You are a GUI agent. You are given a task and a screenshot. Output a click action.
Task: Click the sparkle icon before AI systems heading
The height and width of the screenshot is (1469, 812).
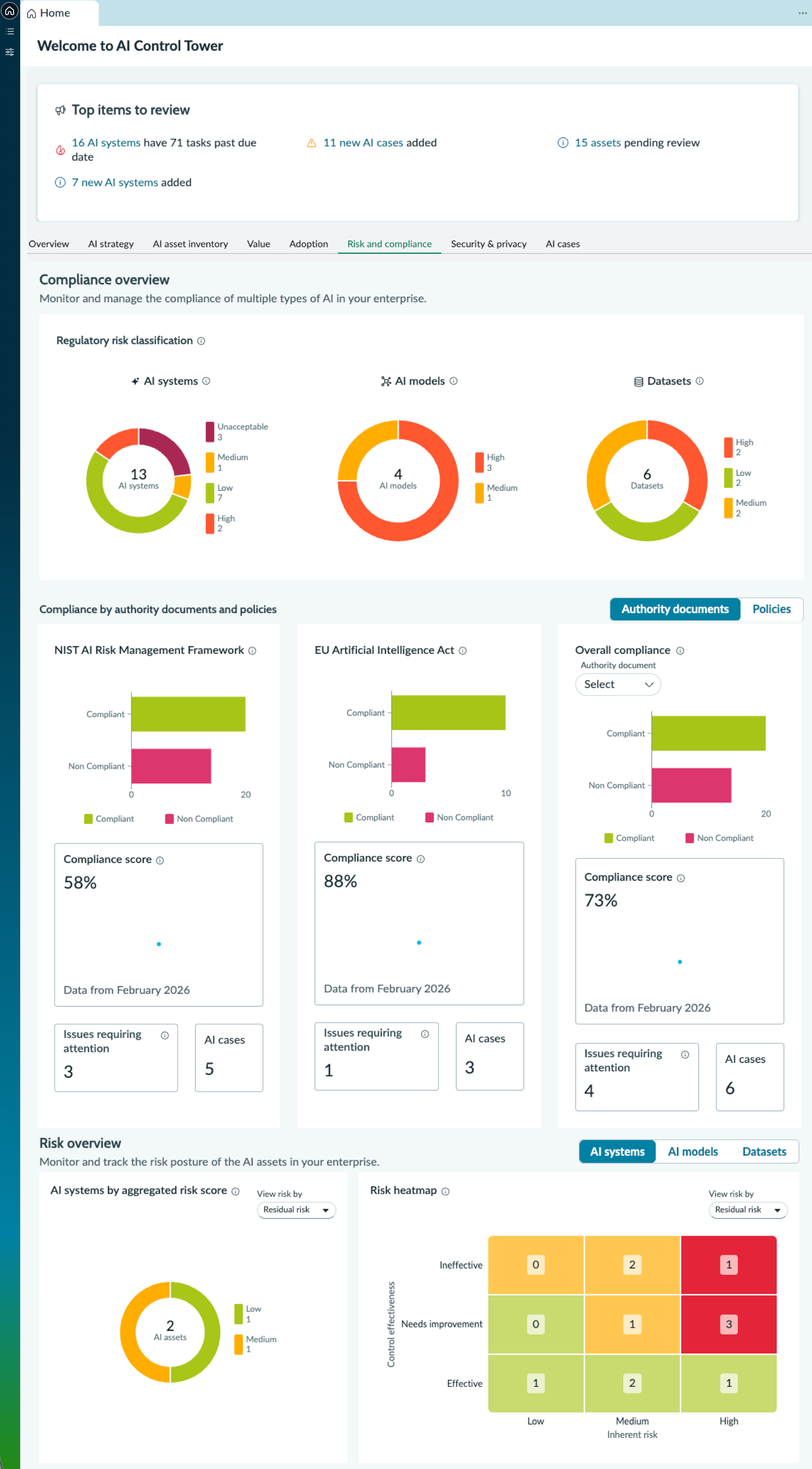tap(135, 381)
